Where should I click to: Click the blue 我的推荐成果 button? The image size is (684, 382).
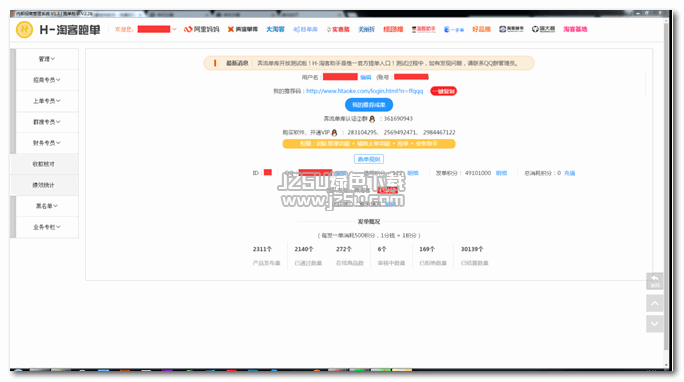(x=369, y=105)
